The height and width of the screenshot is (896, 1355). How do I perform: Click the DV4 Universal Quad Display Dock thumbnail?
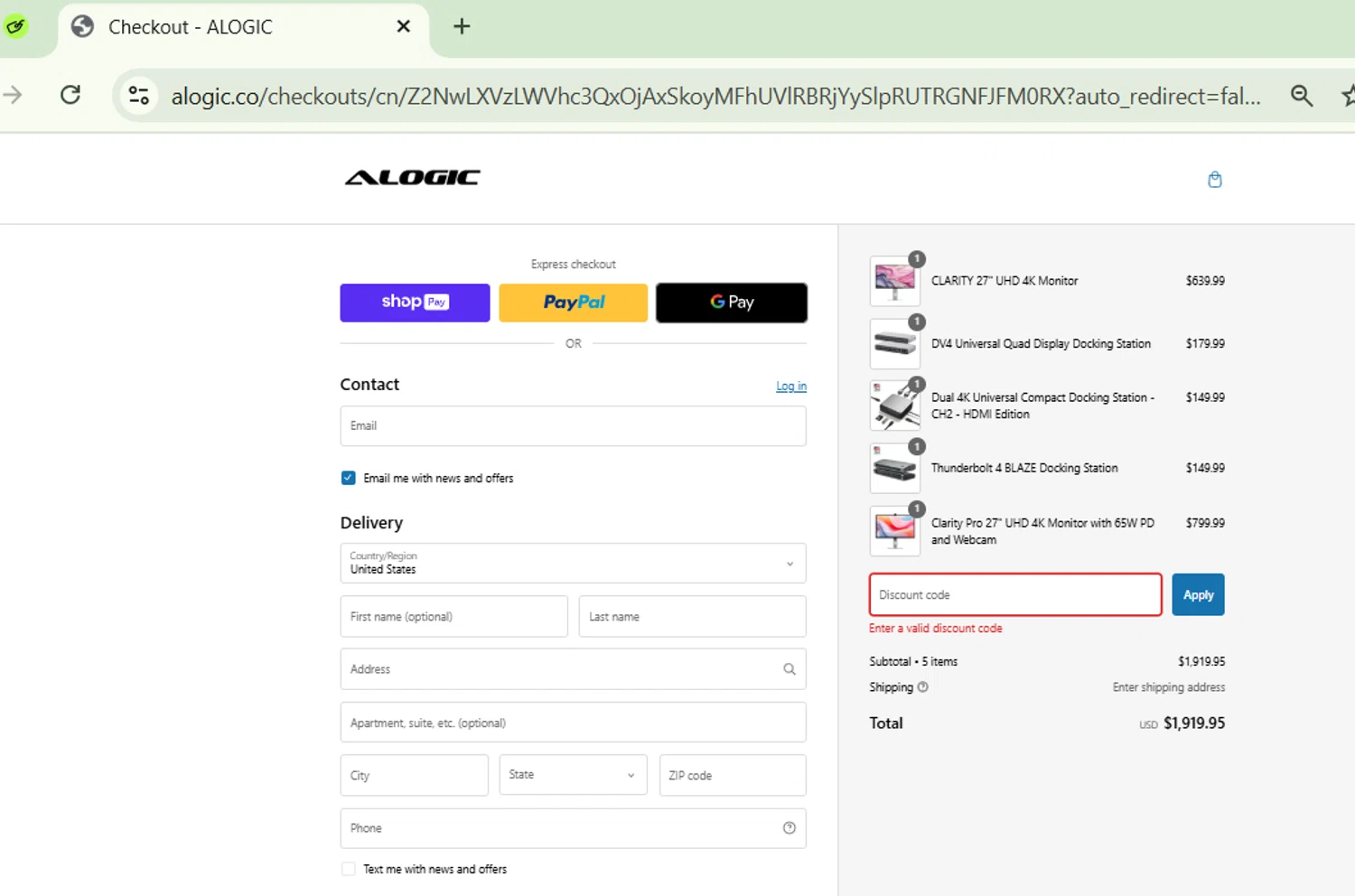tap(894, 344)
